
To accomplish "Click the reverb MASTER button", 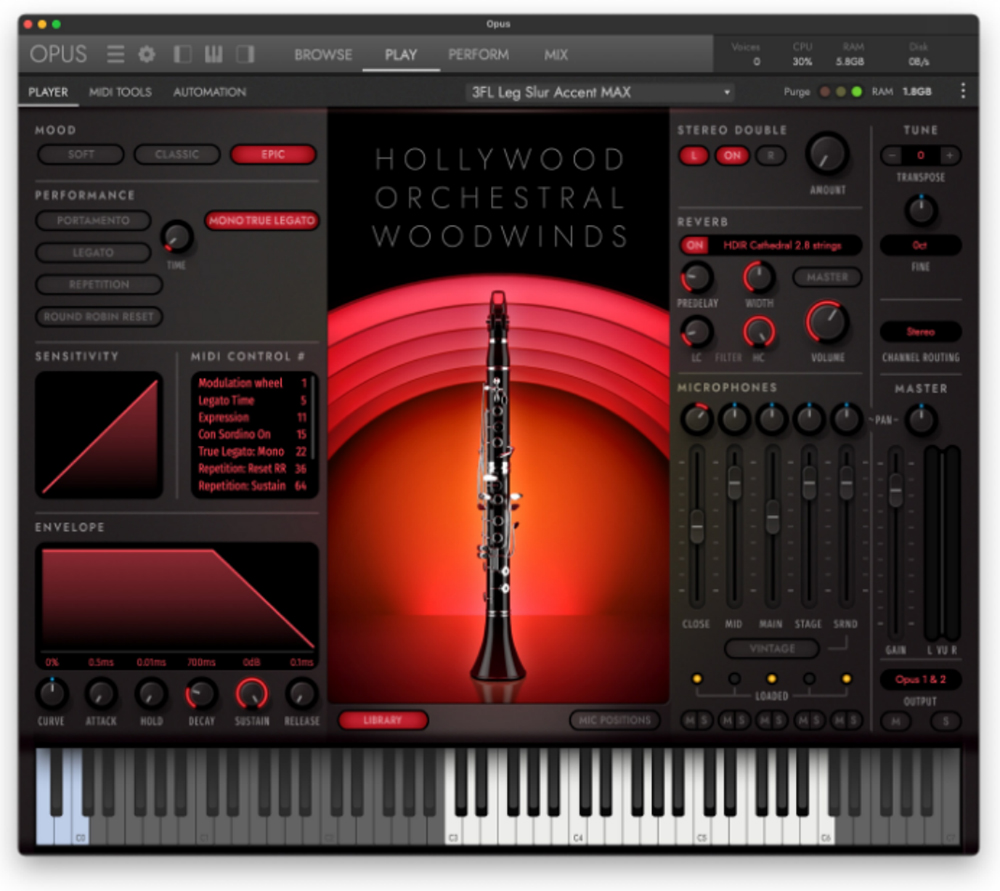I will (827, 277).
